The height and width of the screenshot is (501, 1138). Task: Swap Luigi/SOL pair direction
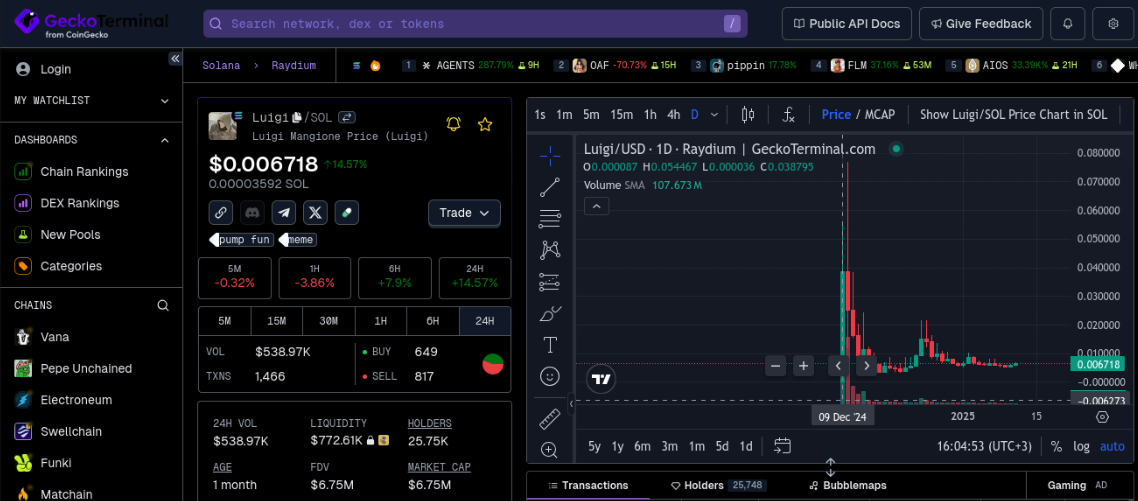click(347, 117)
